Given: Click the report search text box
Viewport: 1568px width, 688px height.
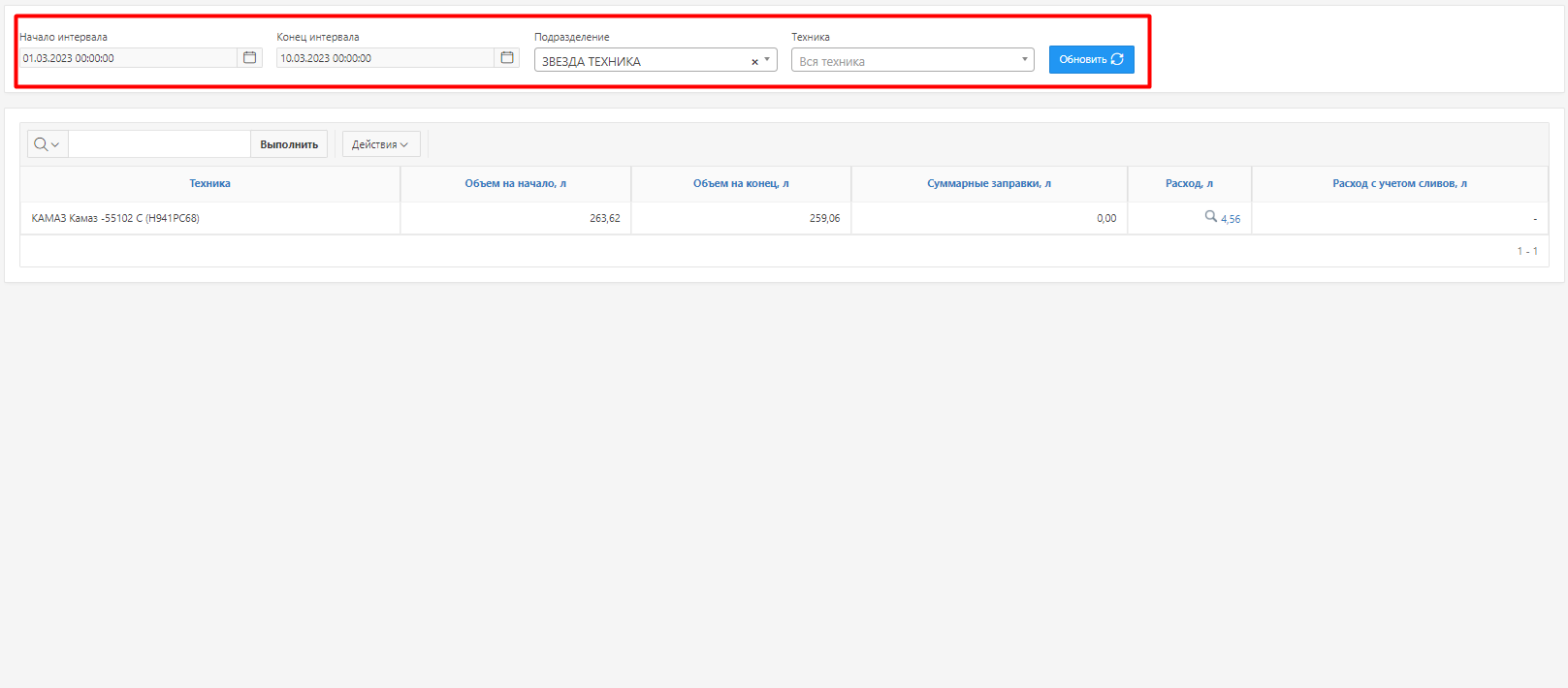Looking at the screenshot, I should (159, 144).
